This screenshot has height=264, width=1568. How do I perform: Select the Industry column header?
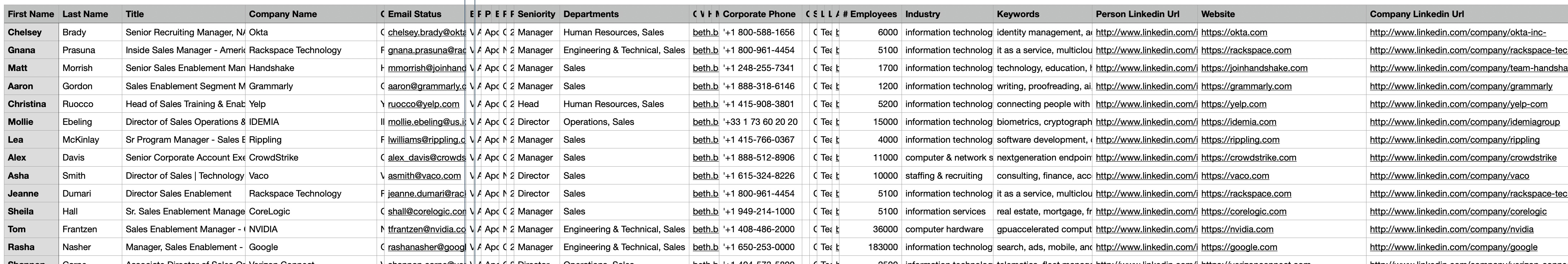click(922, 14)
